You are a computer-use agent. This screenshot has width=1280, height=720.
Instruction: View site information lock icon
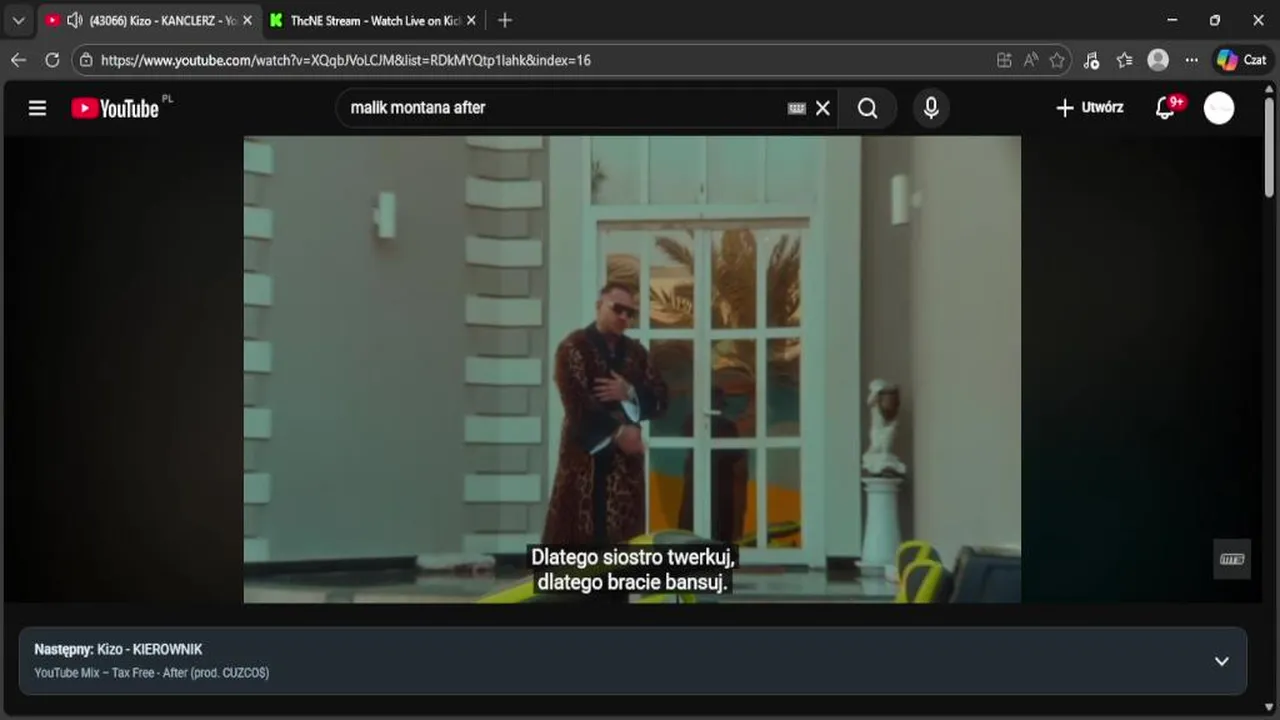(87, 60)
